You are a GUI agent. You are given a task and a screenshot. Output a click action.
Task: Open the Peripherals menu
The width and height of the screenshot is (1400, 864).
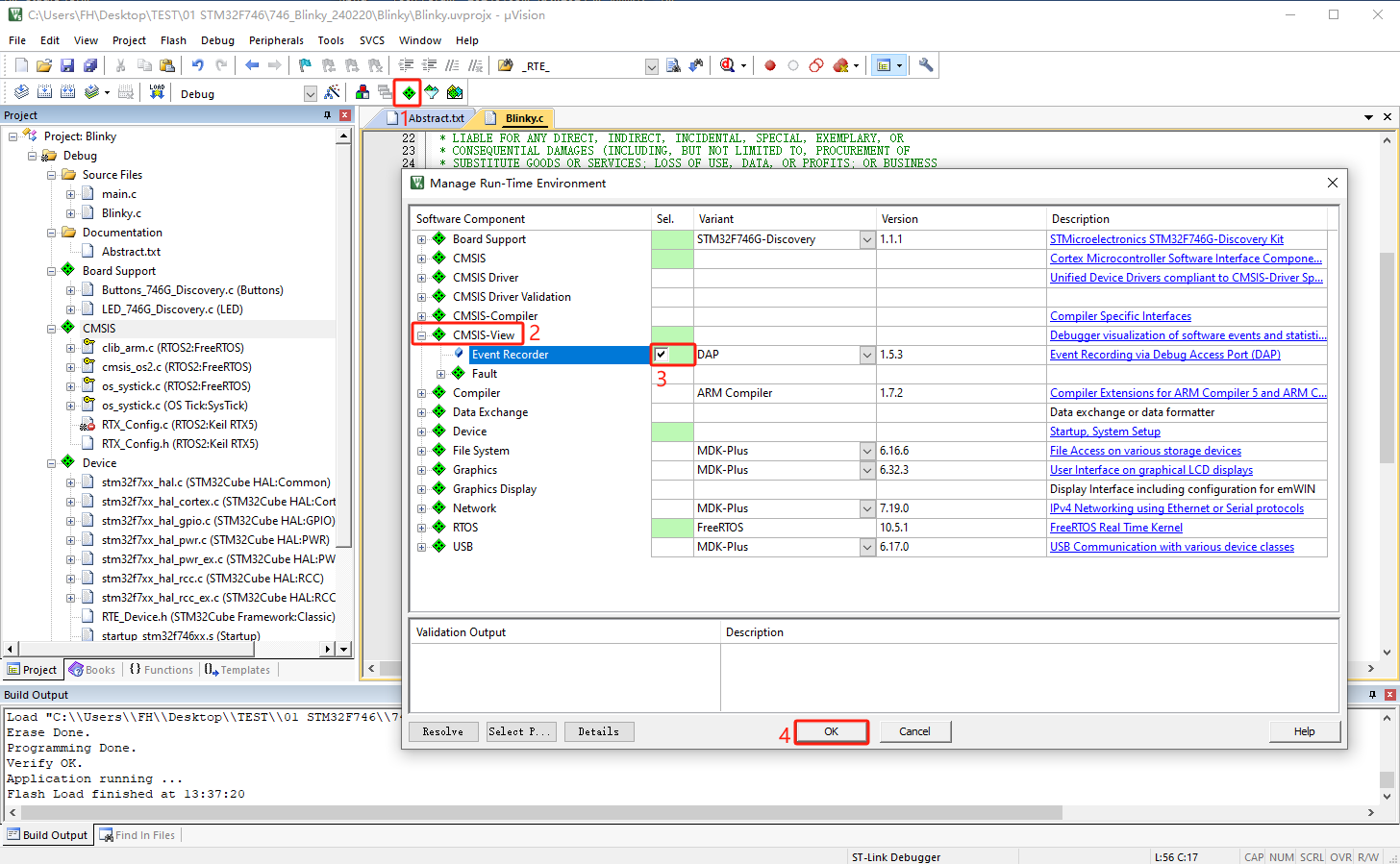tap(276, 40)
